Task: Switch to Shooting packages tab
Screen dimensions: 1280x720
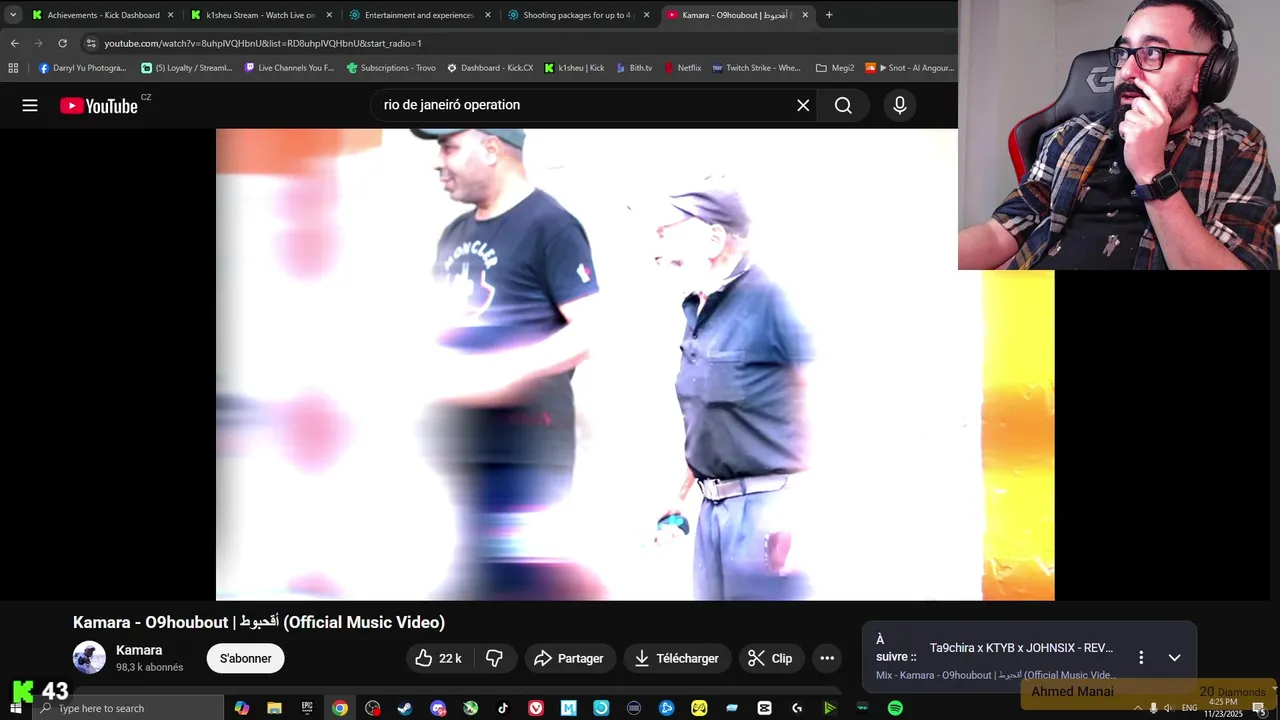Action: click(x=578, y=15)
